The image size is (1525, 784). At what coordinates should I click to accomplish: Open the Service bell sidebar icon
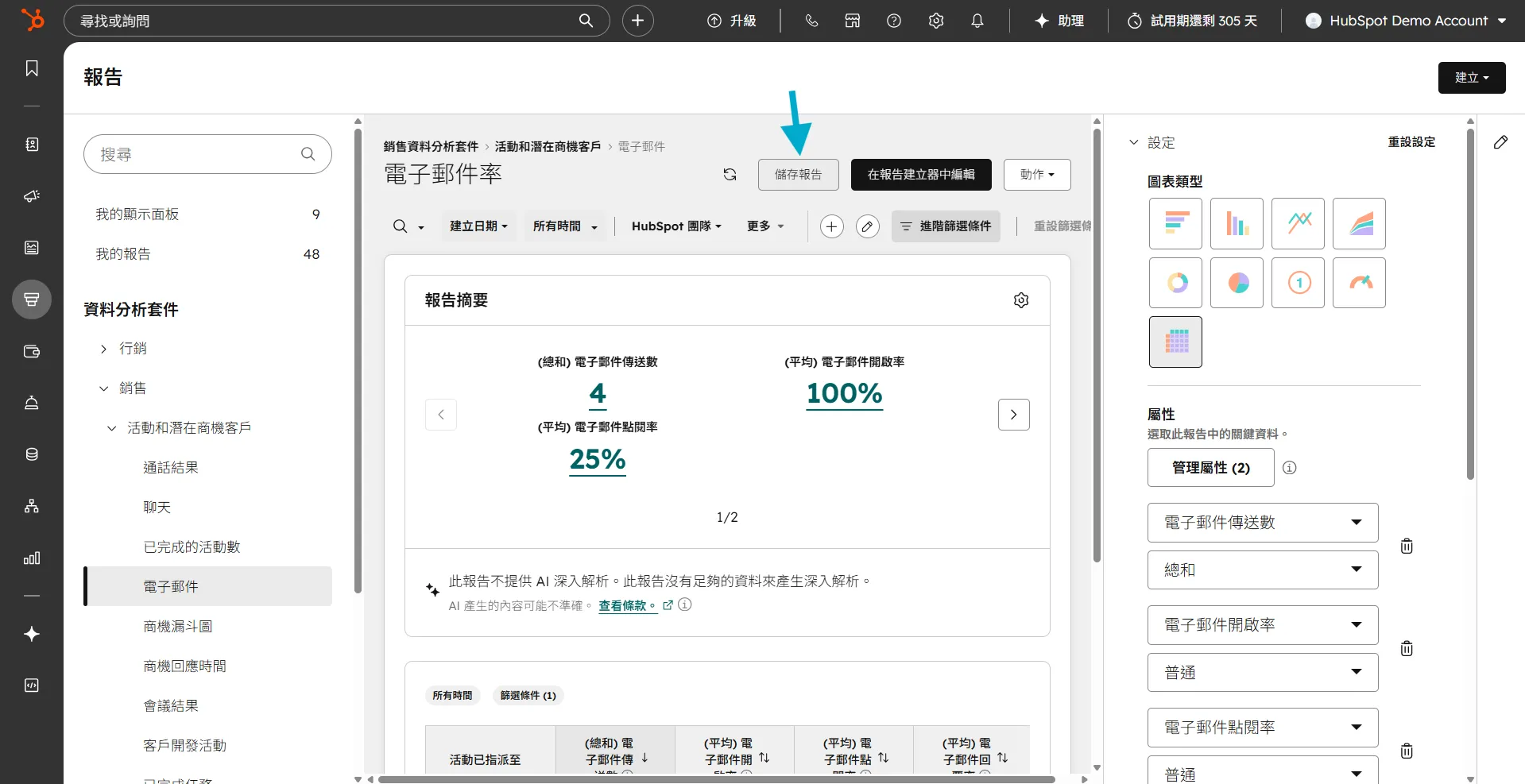(32, 403)
